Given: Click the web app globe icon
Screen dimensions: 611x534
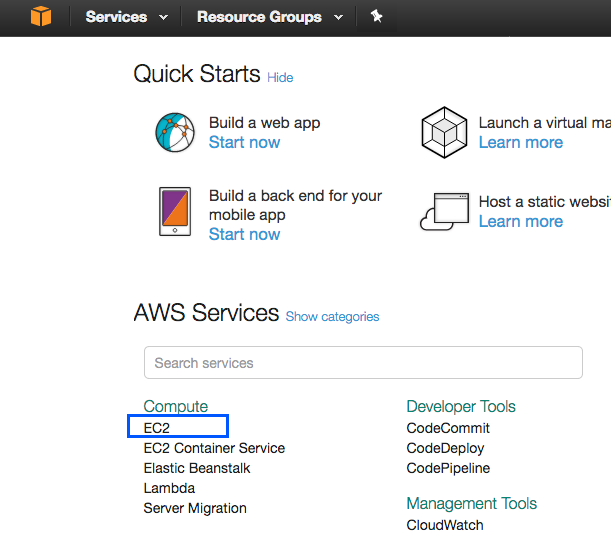Looking at the screenshot, I should tap(175, 132).
